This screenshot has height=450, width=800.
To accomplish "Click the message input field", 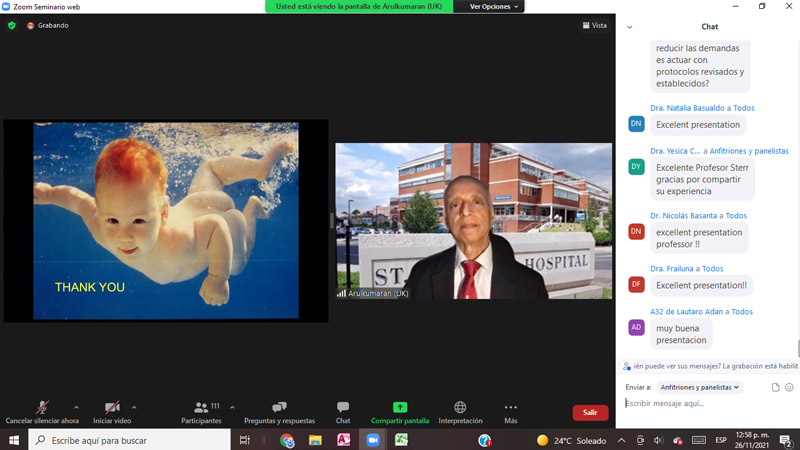I will click(x=708, y=403).
